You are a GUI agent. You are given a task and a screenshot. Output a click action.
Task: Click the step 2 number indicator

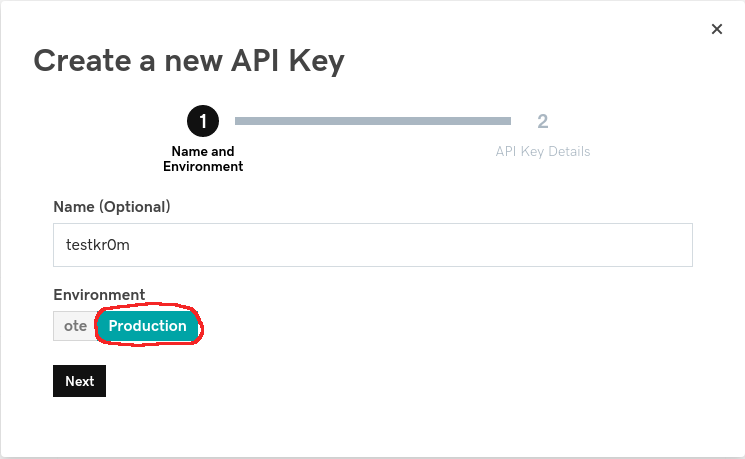click(x=542, y=122)
